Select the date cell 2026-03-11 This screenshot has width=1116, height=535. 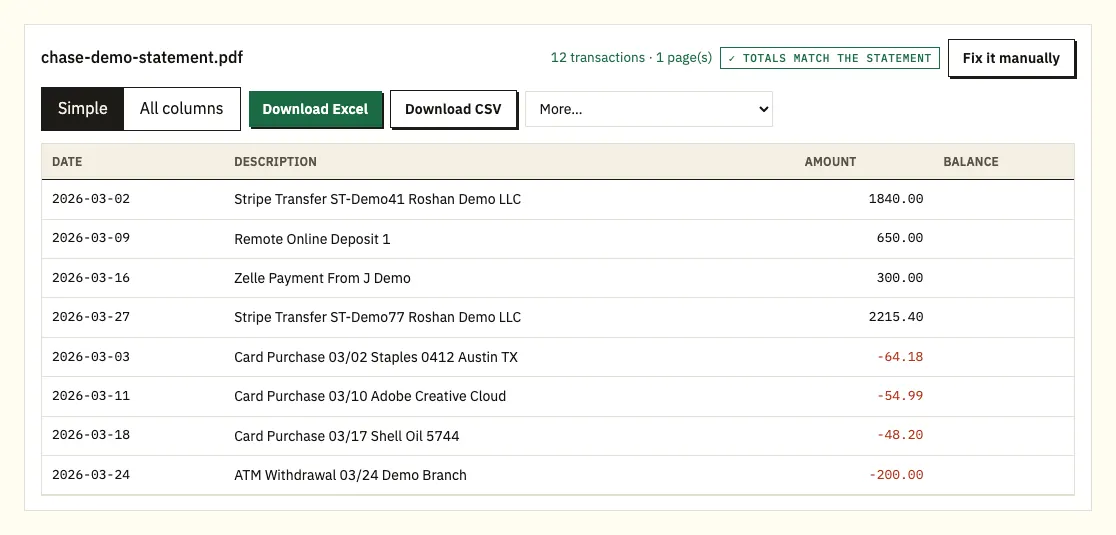point(91,396)
